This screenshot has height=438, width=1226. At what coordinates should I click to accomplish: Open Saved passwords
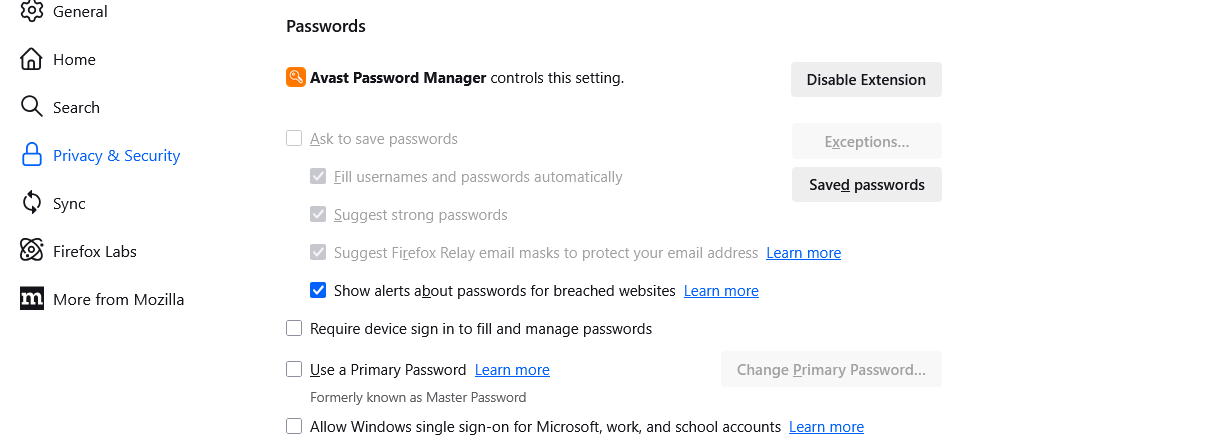tap(866, 184)
